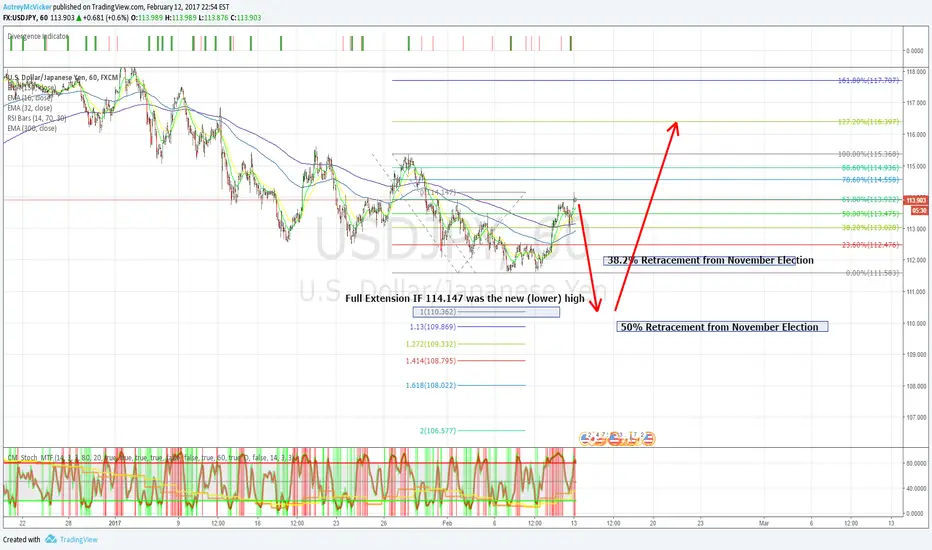Click 110.000 on the price axis

click(916, 323)
